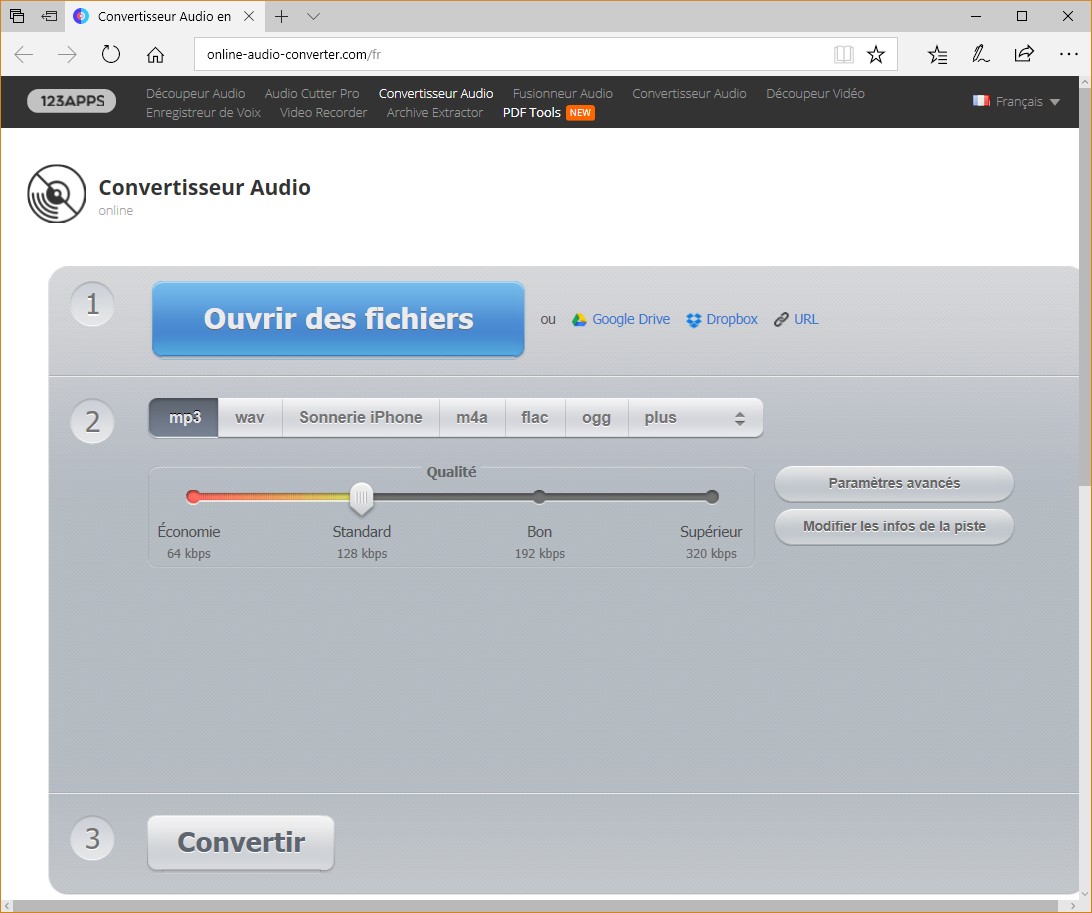Viewport: 1092px width, 913px height.
Task: Open the web notes pen icon
Action: (981, 55)
